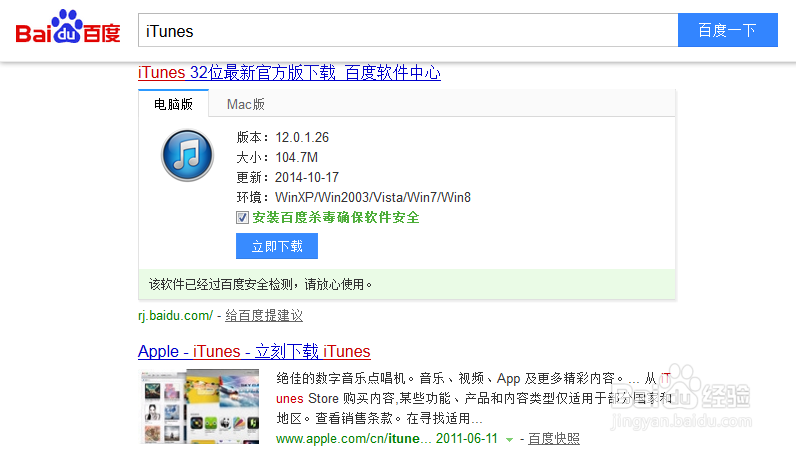This screenshot has width=796, height=449.
Task: Click the safety notice 该软件已经过百度安全检测
Action: (x=260, y=284)
